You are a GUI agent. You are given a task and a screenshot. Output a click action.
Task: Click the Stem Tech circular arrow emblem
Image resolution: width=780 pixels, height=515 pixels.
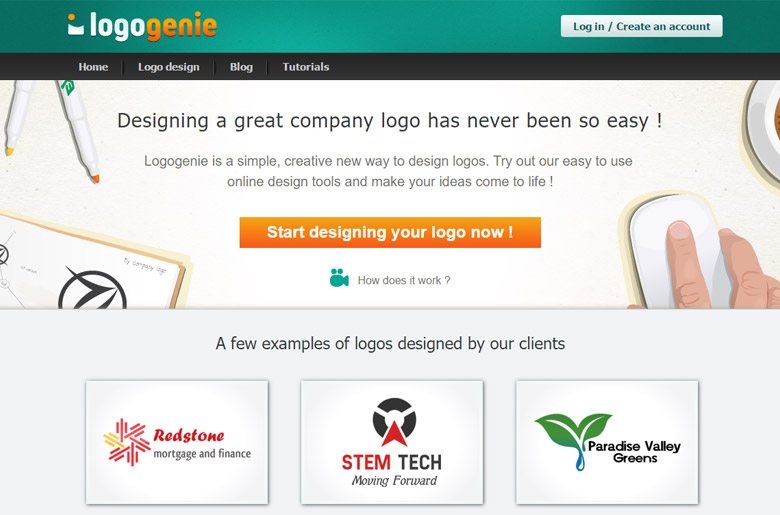[394, 422]
